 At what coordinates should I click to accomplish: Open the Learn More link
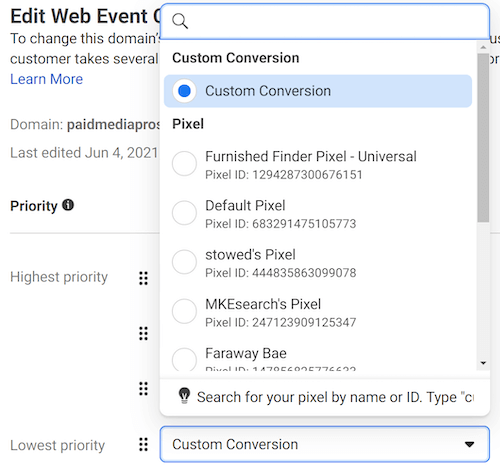coord(46,79)
